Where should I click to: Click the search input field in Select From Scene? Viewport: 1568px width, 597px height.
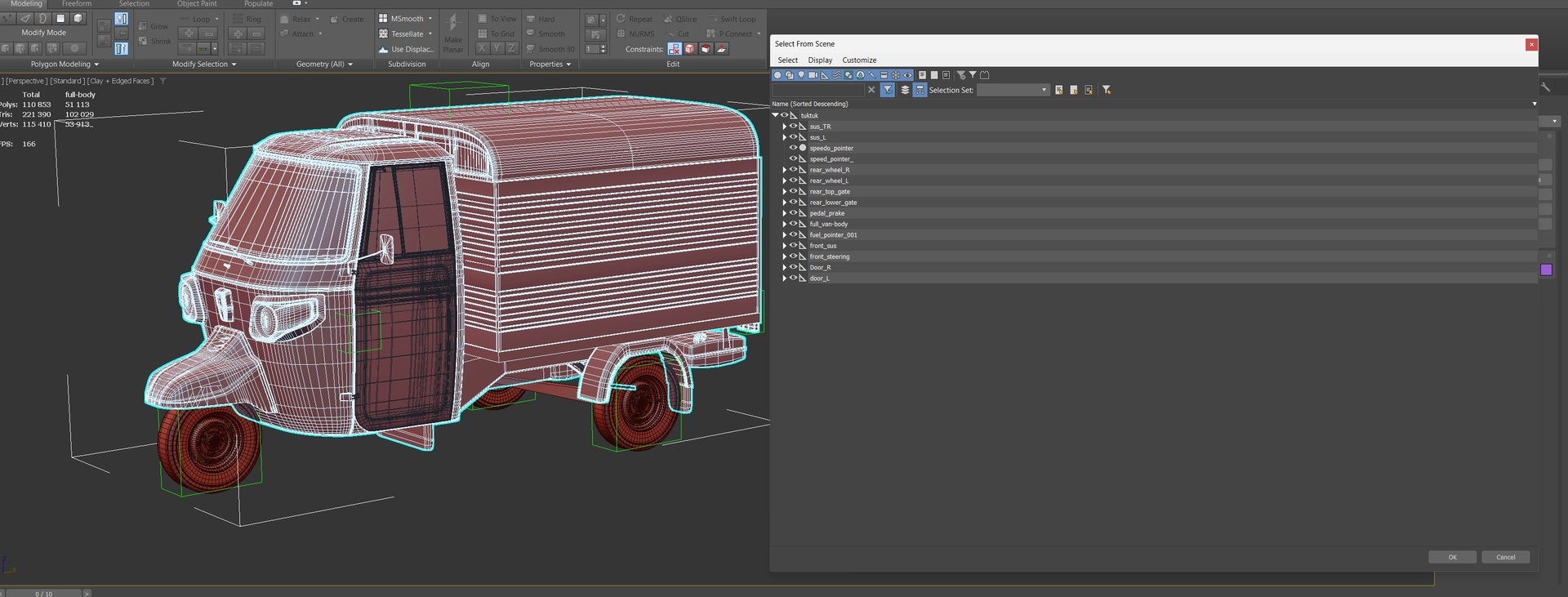(x=817, y=90)
